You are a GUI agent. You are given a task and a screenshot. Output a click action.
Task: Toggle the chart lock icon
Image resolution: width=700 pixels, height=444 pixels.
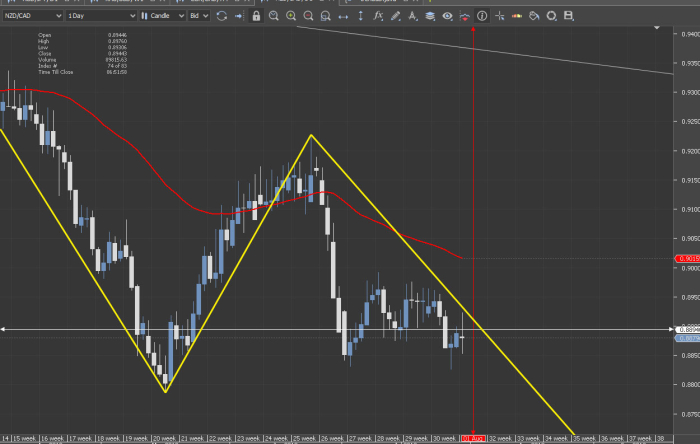(256, 16)
